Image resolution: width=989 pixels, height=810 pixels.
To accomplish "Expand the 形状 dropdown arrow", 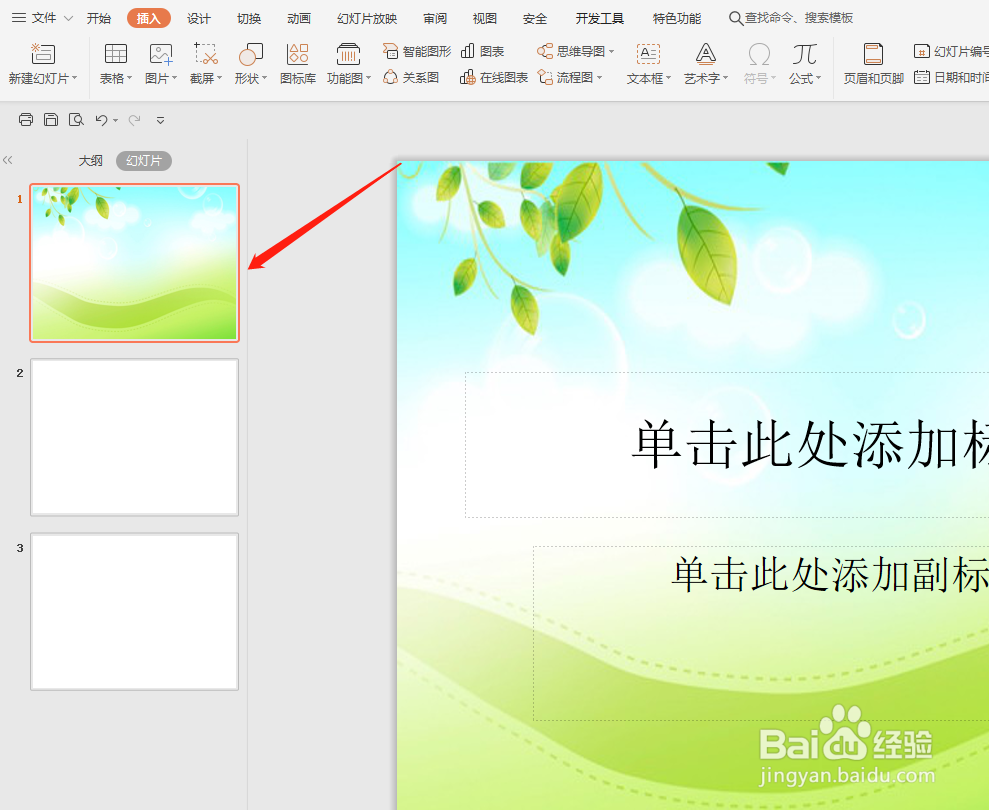I will pos(264,78).
